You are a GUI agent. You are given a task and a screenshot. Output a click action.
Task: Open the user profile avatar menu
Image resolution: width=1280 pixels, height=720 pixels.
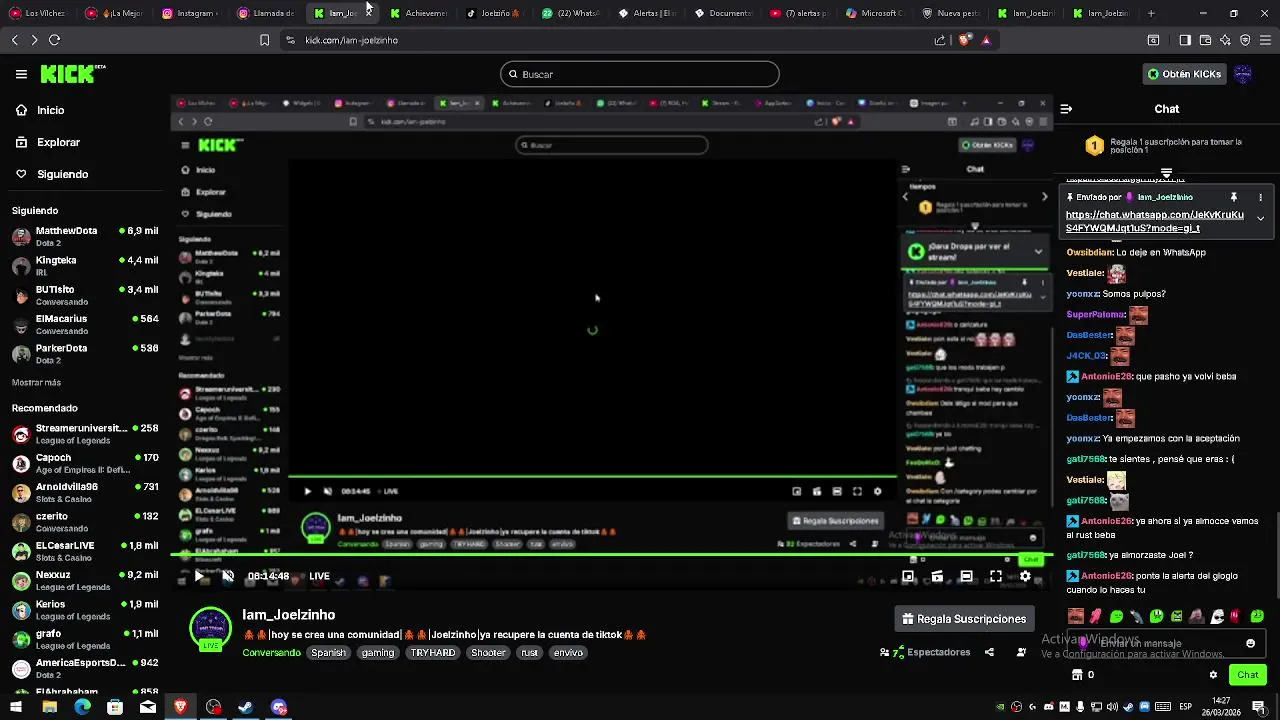click(x=1243, y=74)
